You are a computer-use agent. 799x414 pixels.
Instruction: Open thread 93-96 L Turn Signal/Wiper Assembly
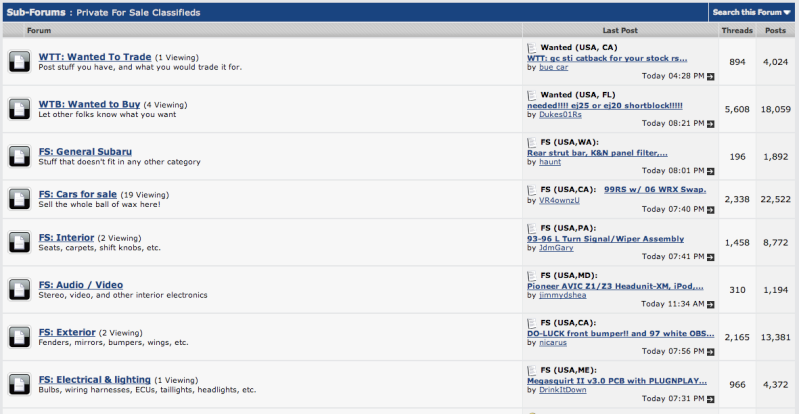point(605,239)
